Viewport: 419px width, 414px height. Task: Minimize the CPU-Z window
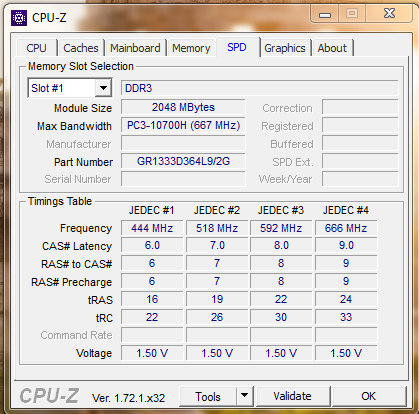[325, 14]
